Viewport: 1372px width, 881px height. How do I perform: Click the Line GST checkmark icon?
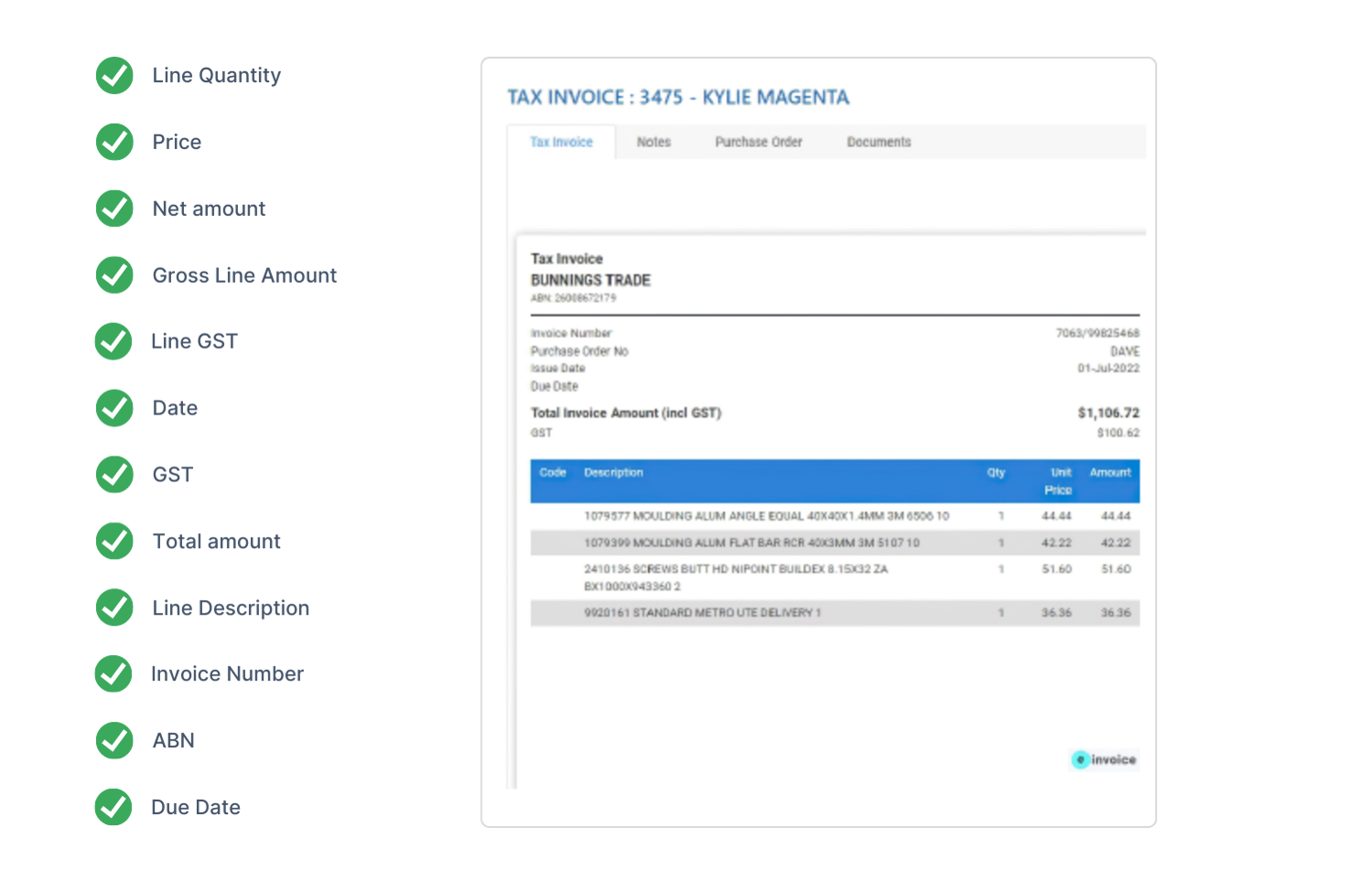113,343
